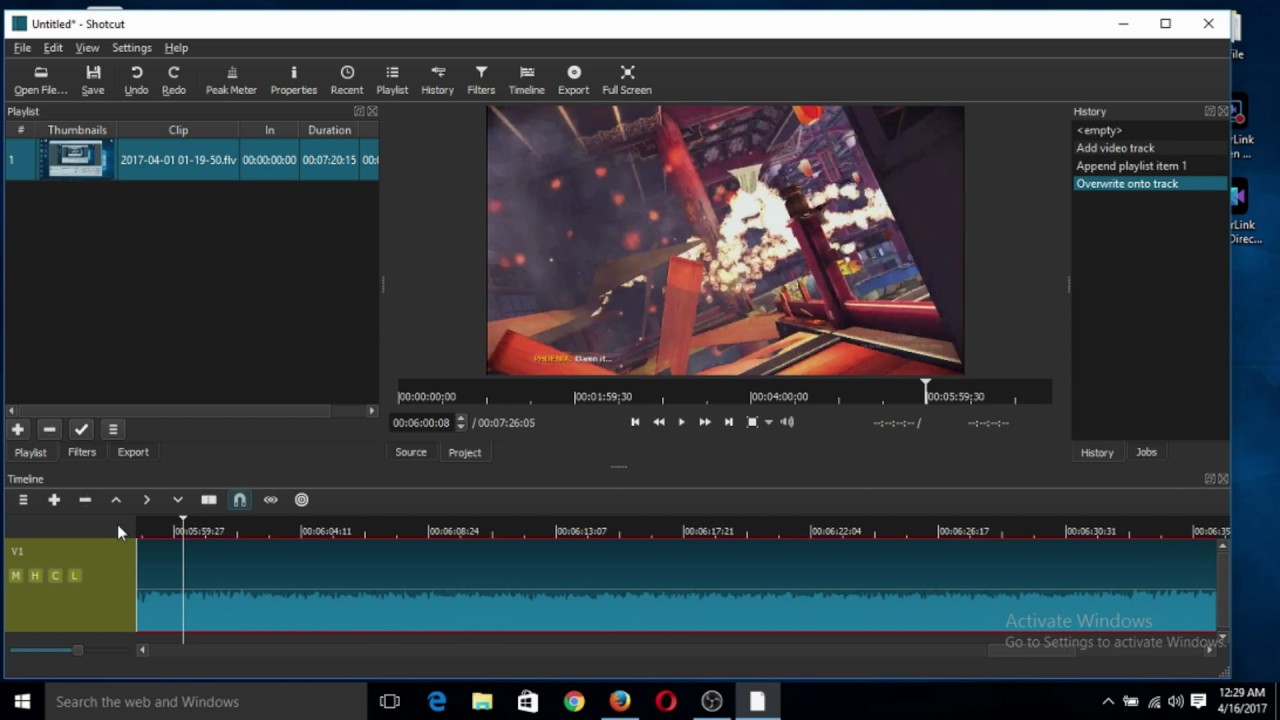Open the Settings menu

(x=131, y=48)
